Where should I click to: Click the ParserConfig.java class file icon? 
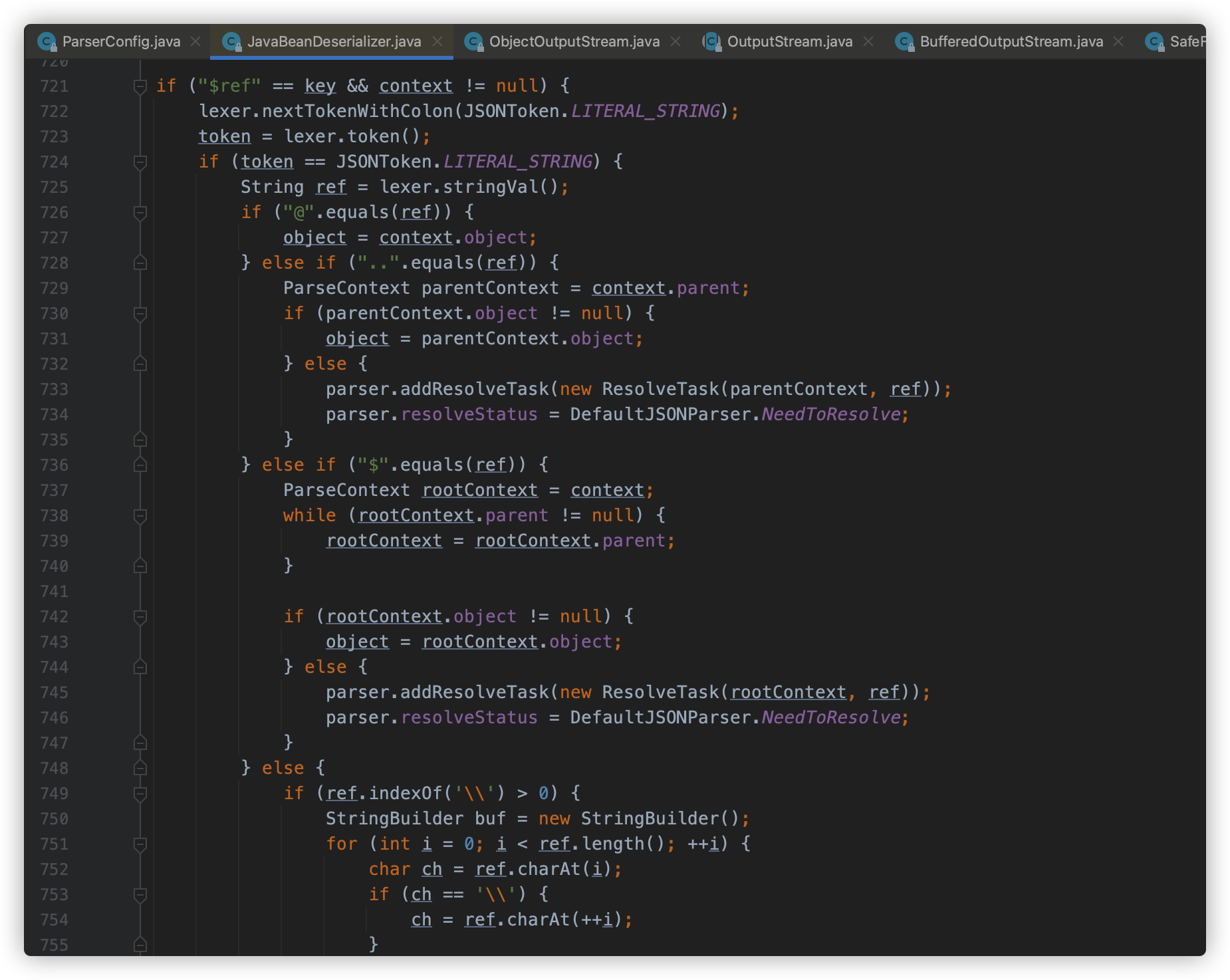click(47, 42)
